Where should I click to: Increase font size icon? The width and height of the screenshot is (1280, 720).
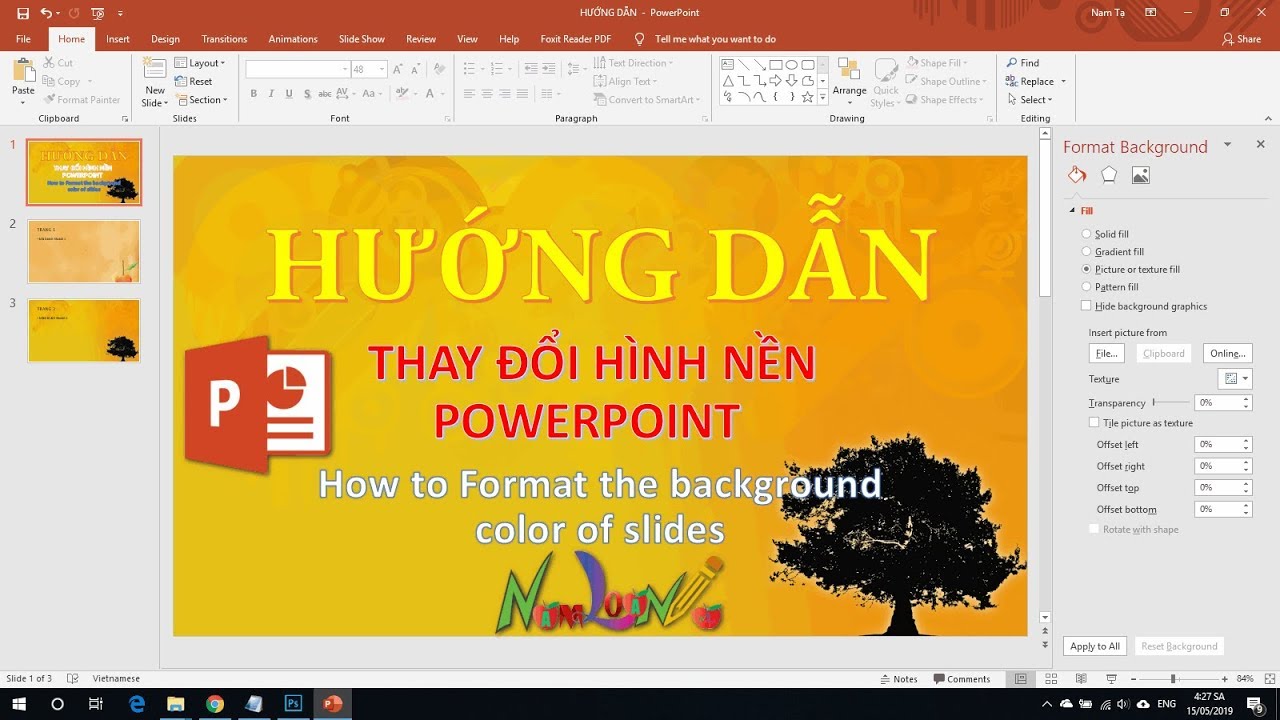(398, 69)
